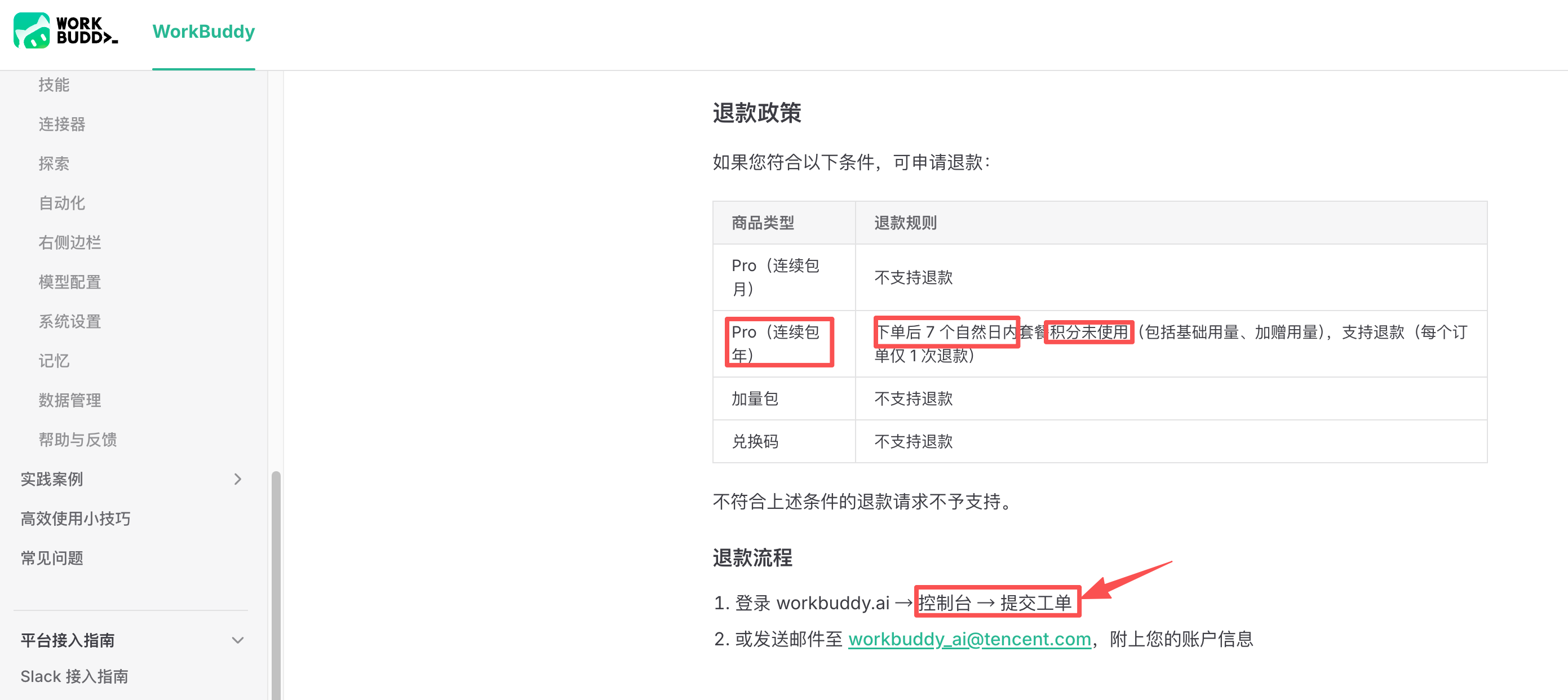Click 不支持退款 in Pro连续包月 row
1568x700 pixels.
pyautogui.click(x=913, y=277)
